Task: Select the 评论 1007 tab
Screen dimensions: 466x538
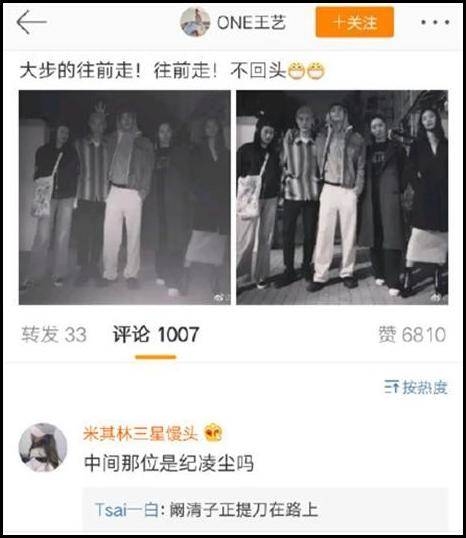Action: coord(156,335)
